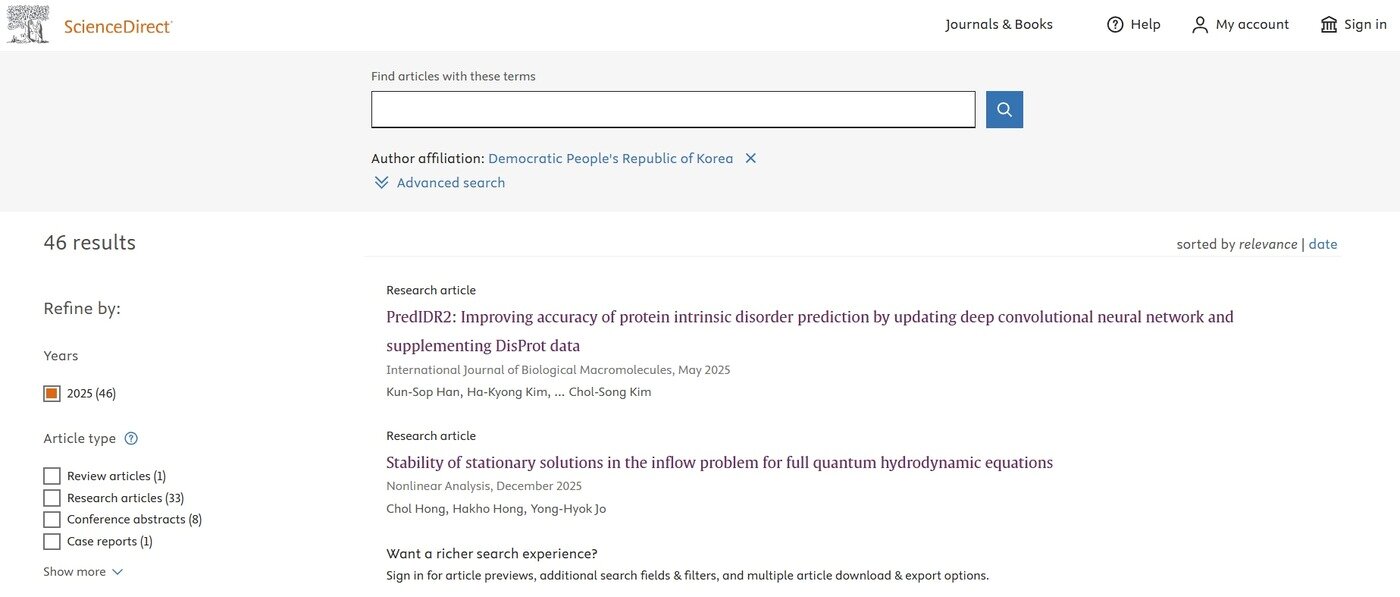Open the Journals & Books menu
1400x597 pixels.
[999, 25]
